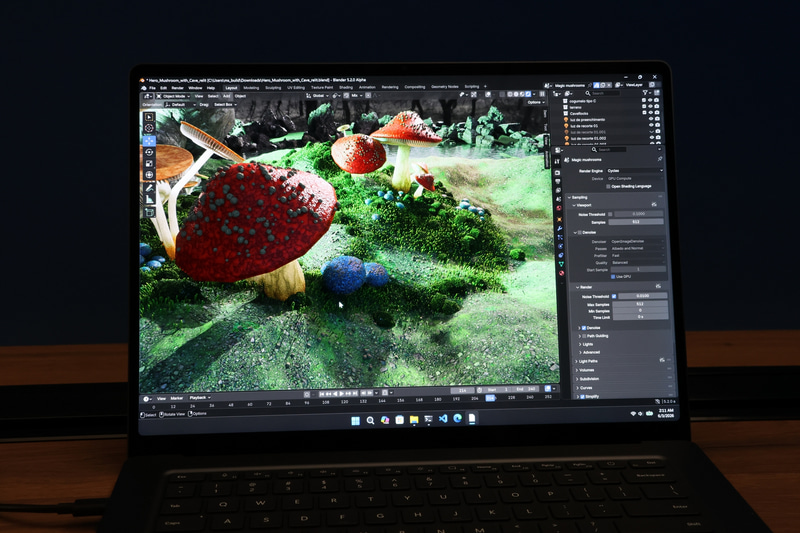Viewport: 800px width, 533px height.
Task: Select the Annotate tool
Action: pos(149,188)
